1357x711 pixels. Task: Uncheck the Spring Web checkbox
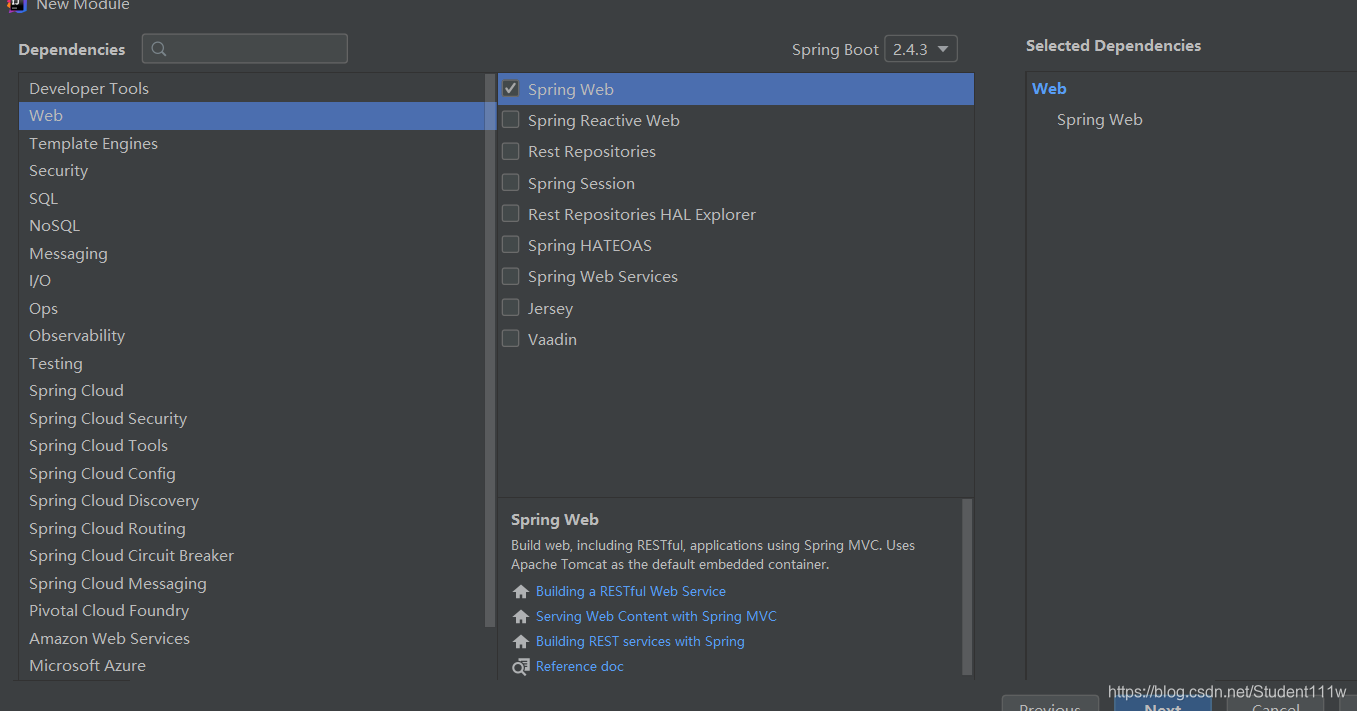coord(510,89)
